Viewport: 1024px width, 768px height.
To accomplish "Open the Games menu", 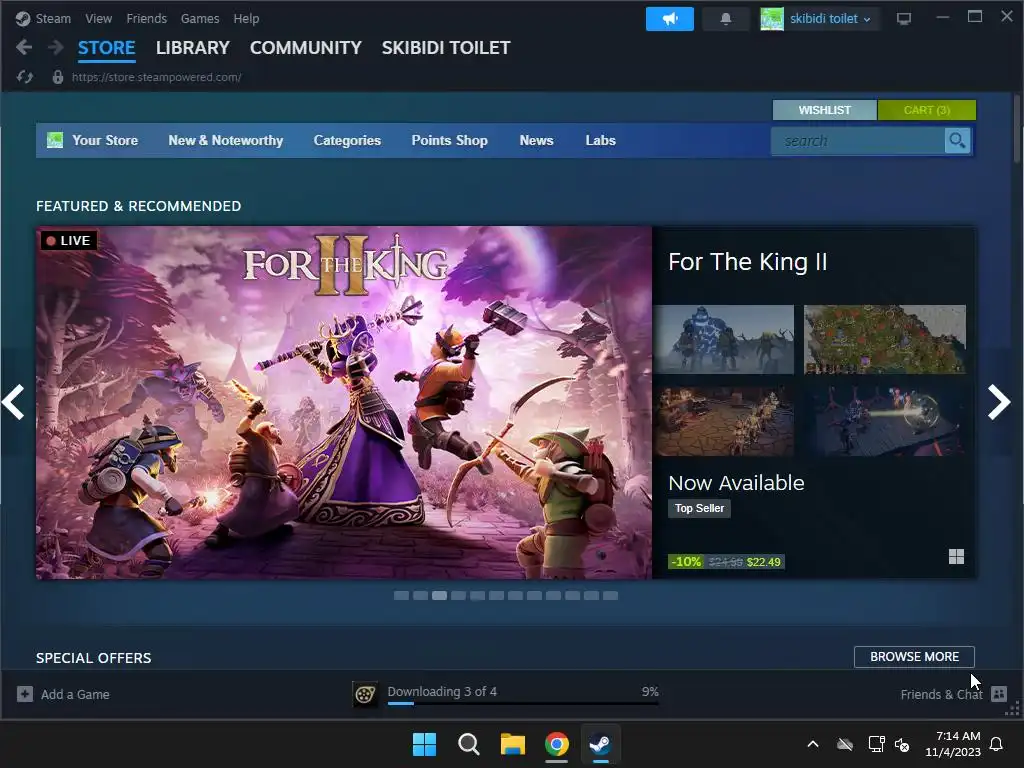I will (200, 18).
